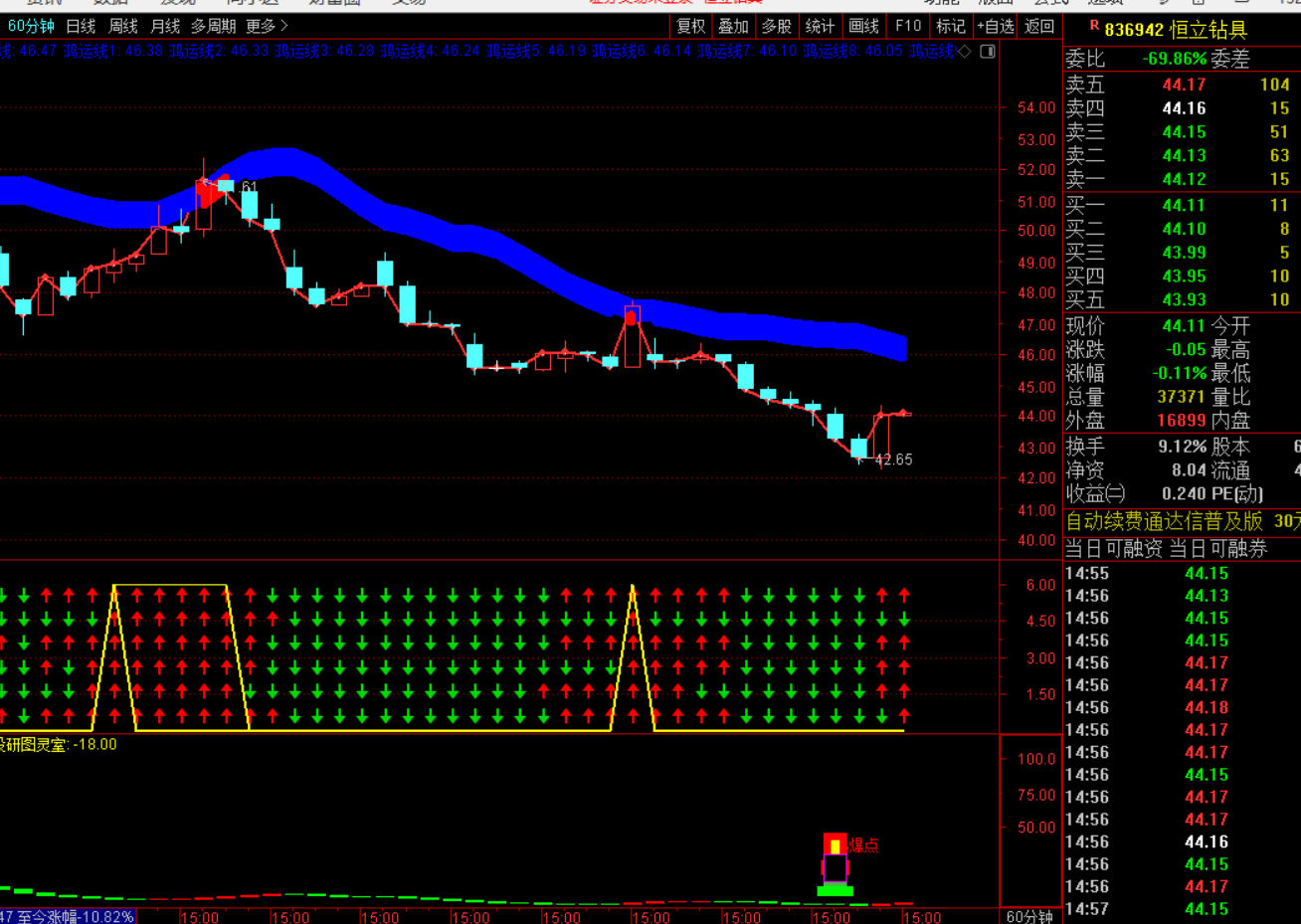This screenshot has height=924, width=1301.
Task: Open the 多周期 multi-period view
Action: [x=213, y=26]
